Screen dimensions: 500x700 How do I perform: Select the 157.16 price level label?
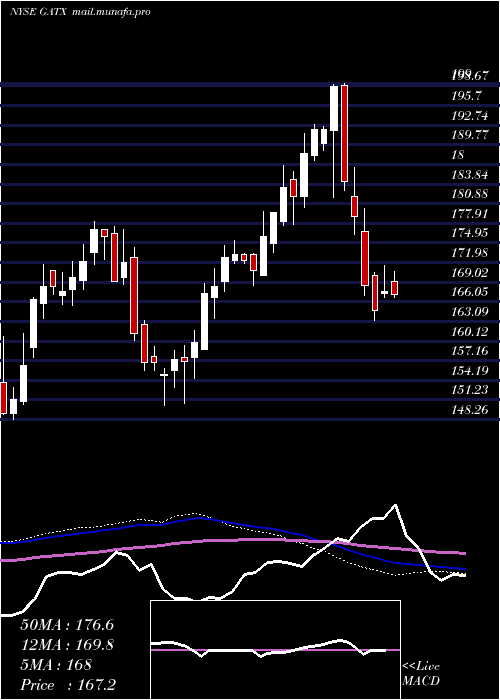[470, 351]
